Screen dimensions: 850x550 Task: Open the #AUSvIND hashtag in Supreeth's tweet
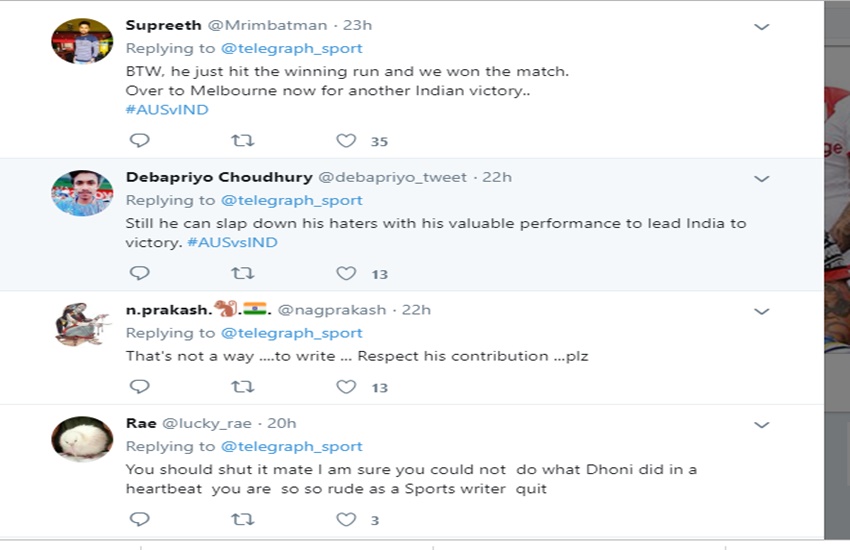pos(167,109)
